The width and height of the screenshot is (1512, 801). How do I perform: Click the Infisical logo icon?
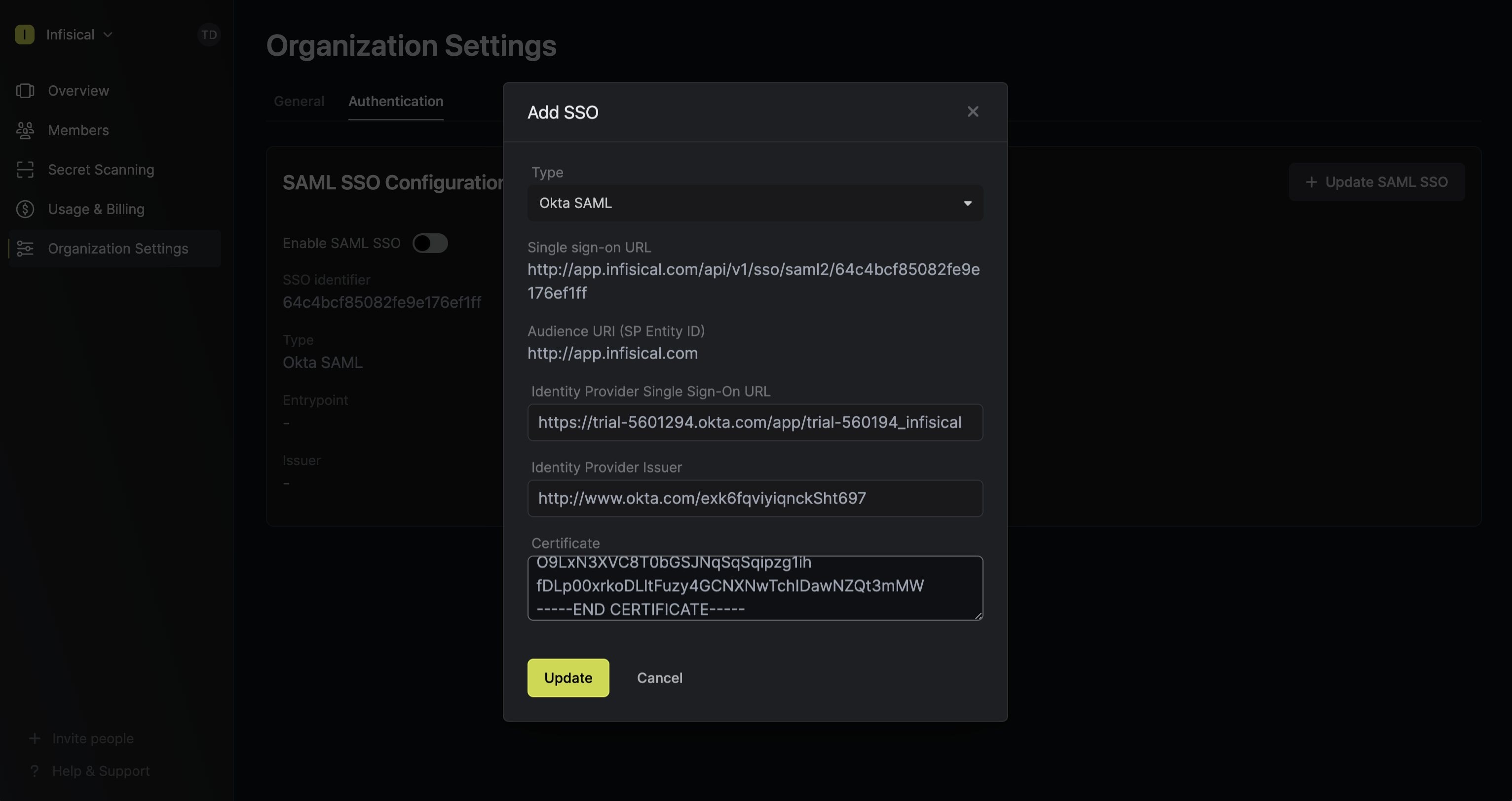coord(24,35)
